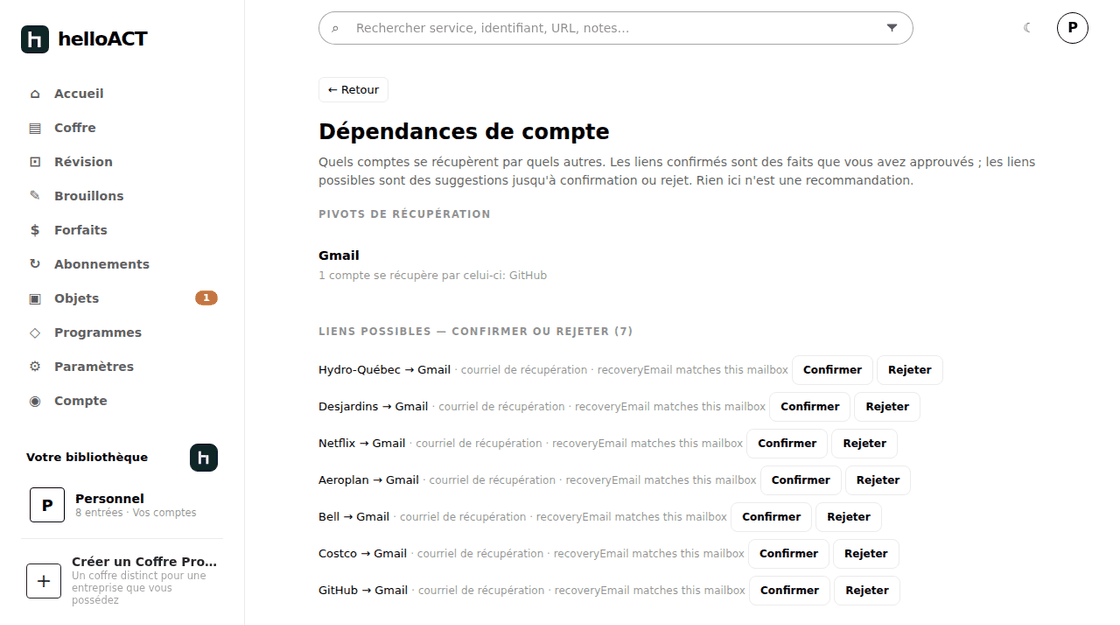Reject Bell to Gmail link
This screenshot has height=625, width=1120.
click(x=849, y=517)
